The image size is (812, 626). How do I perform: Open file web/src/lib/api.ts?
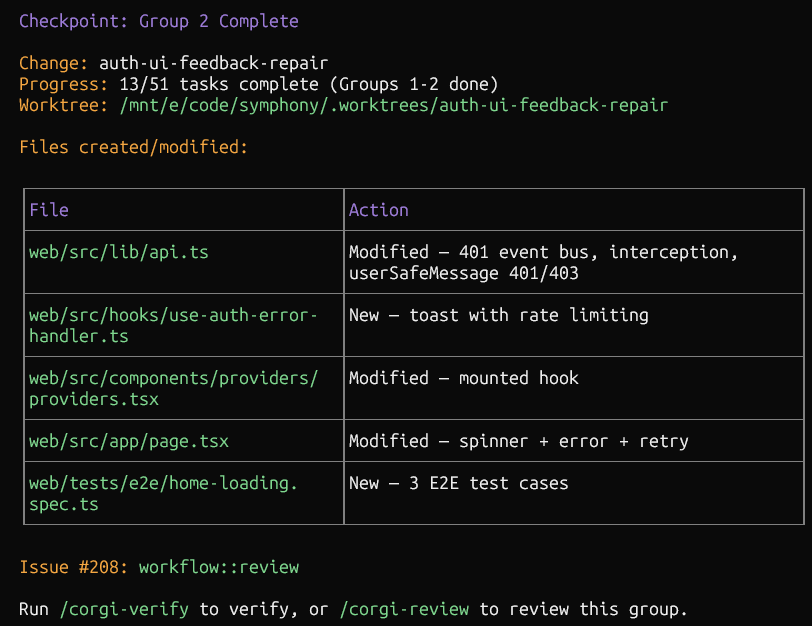point(119,252)
